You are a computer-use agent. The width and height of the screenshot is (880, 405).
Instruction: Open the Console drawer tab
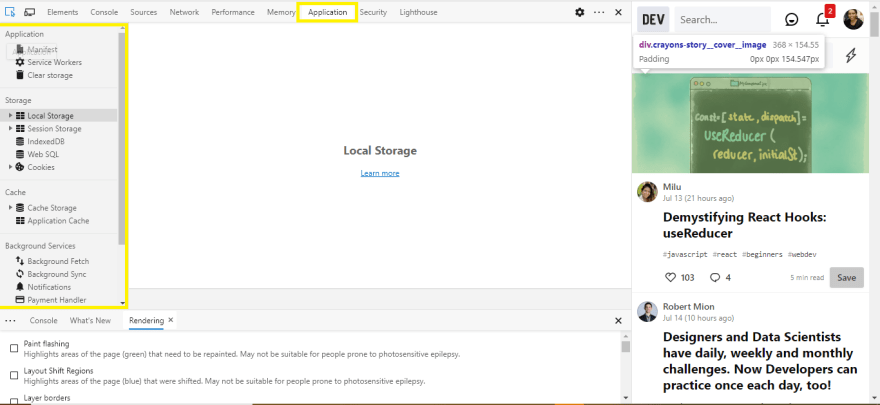tap(43, 321)
